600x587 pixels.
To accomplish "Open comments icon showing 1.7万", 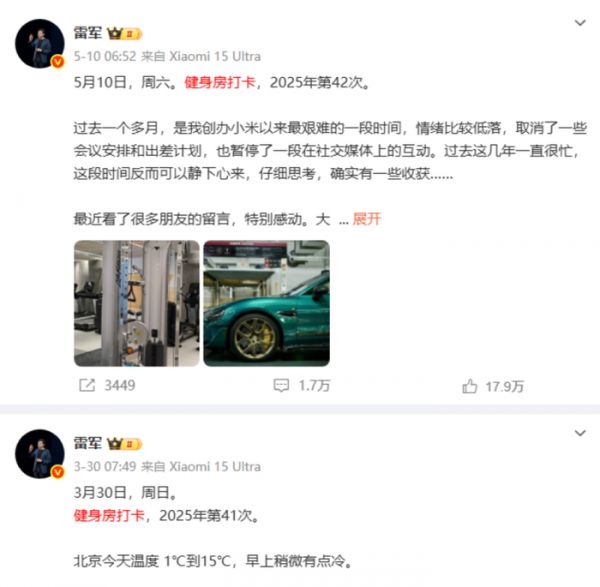I will click(281, 385).
